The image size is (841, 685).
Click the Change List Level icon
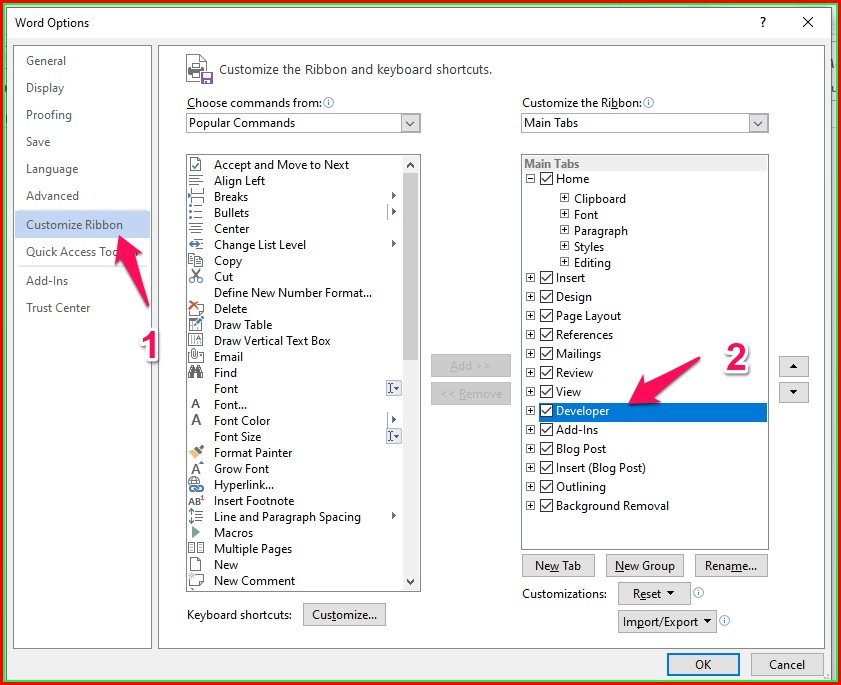196,245
